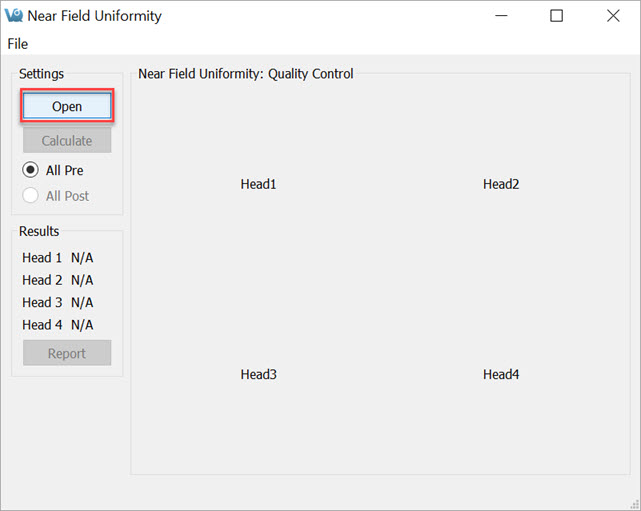Viewport: 641px width, 511px height.
Task: Click the Head1 image pane
Action: (x=258, y=184)
